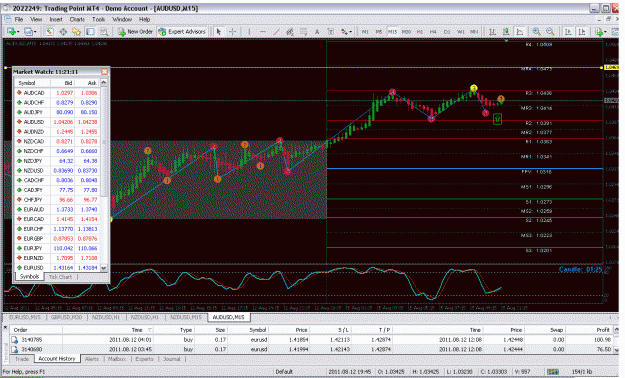This screenshot has width=625, height=378.
Task: Open the Window menu
Action: pos(122,19)
